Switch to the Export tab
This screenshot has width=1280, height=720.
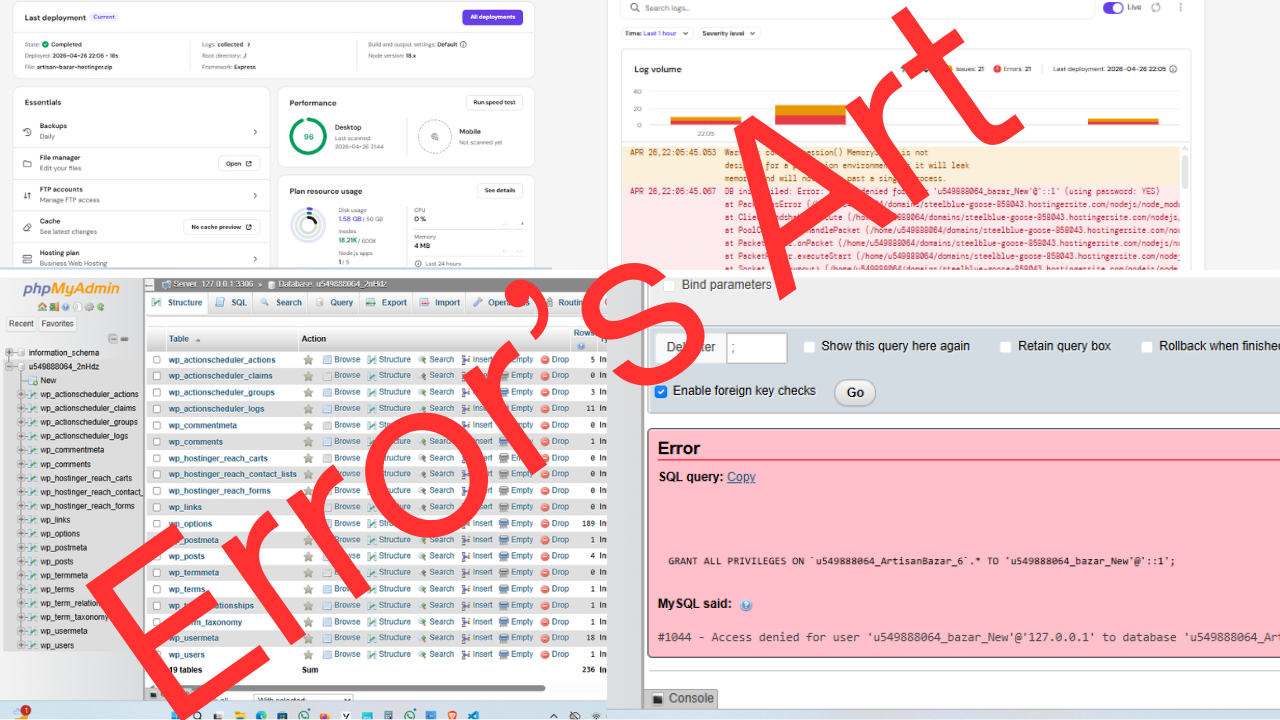[x=388, y=302]
